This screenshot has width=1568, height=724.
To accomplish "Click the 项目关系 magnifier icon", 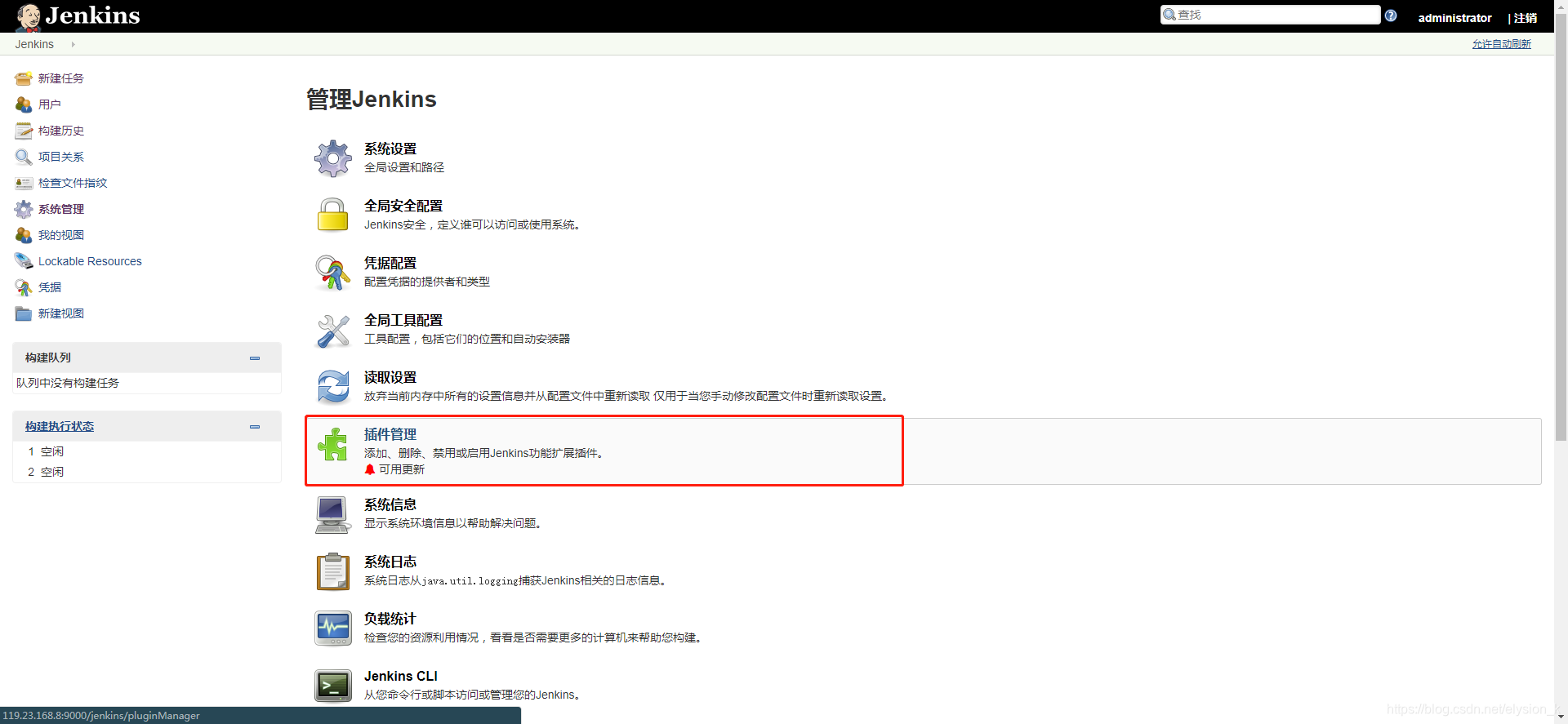I will pyautogui.click(x=24, y=157).
